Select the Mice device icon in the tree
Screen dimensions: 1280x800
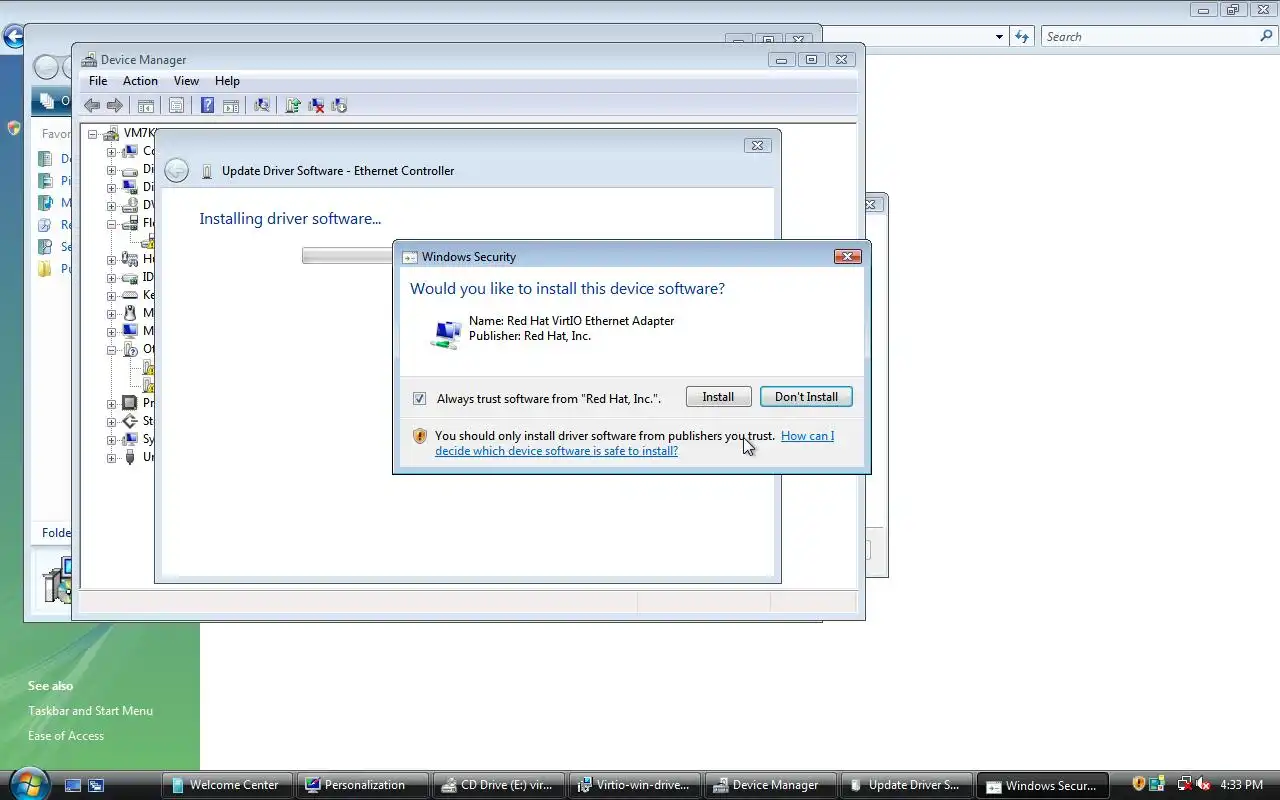[x=130, y=313]
